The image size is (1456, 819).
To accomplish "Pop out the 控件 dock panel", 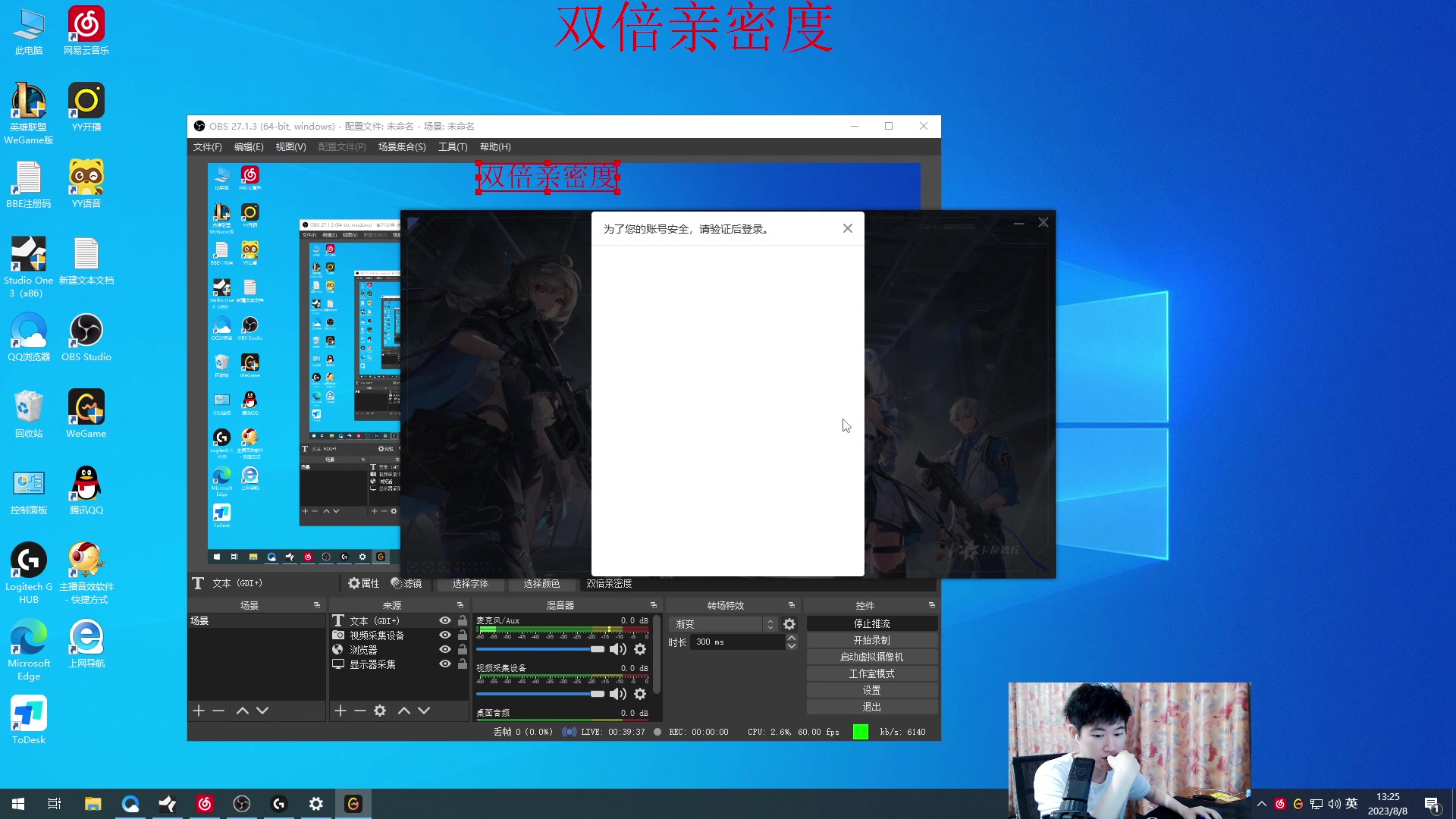I will pos(932,605).
